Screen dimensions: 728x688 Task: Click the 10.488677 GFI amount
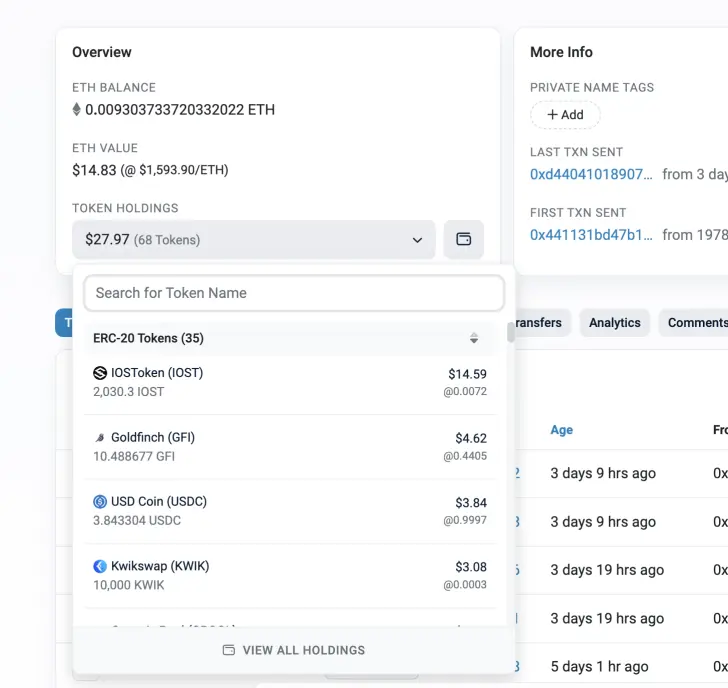point(134,456)
